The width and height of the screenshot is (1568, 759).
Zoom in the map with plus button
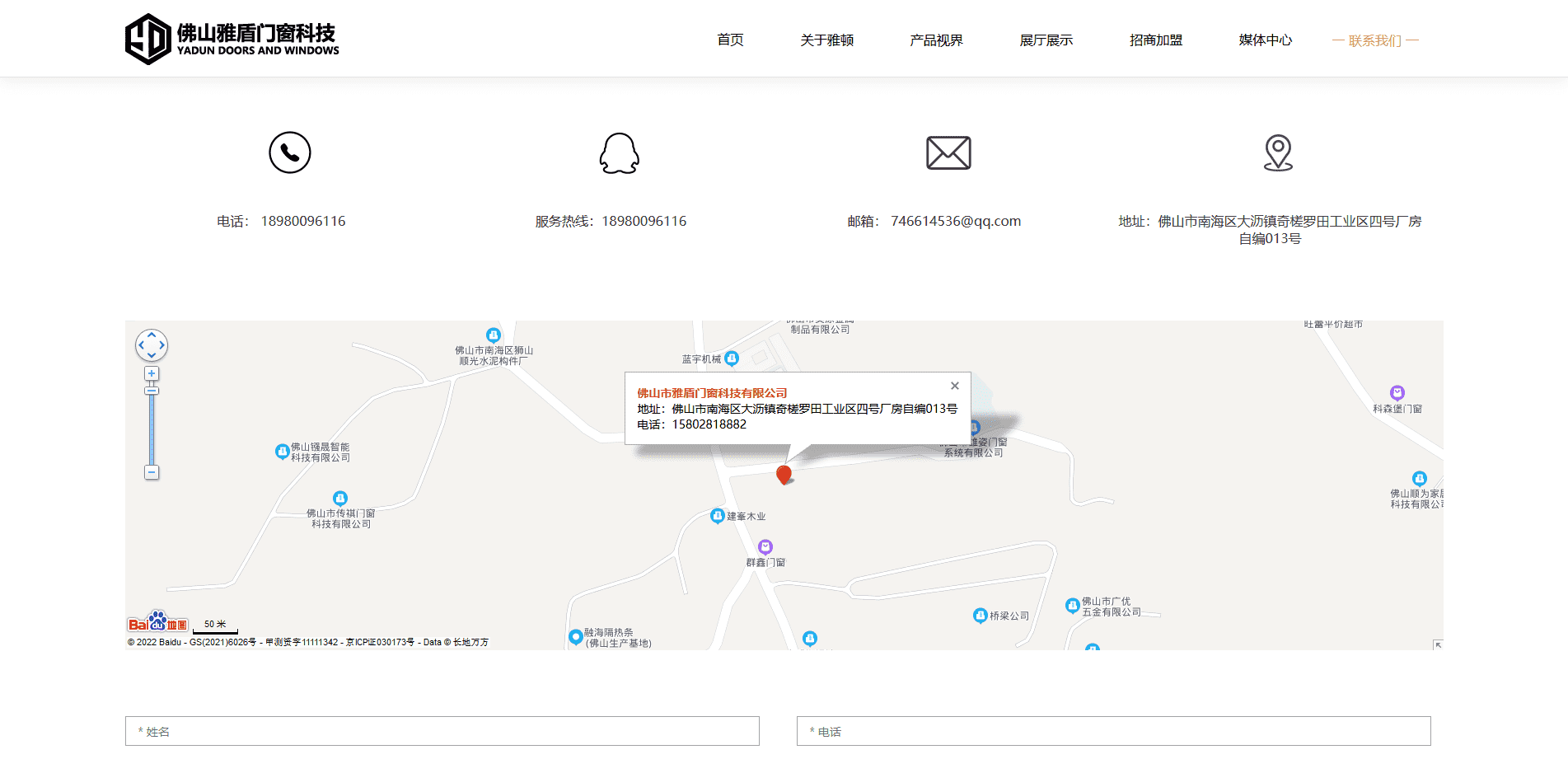[152, 373]
